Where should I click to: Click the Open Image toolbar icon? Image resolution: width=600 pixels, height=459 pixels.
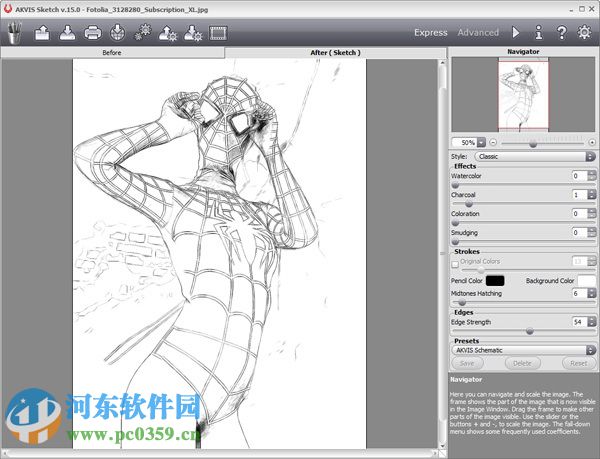(x=42, y=33)
